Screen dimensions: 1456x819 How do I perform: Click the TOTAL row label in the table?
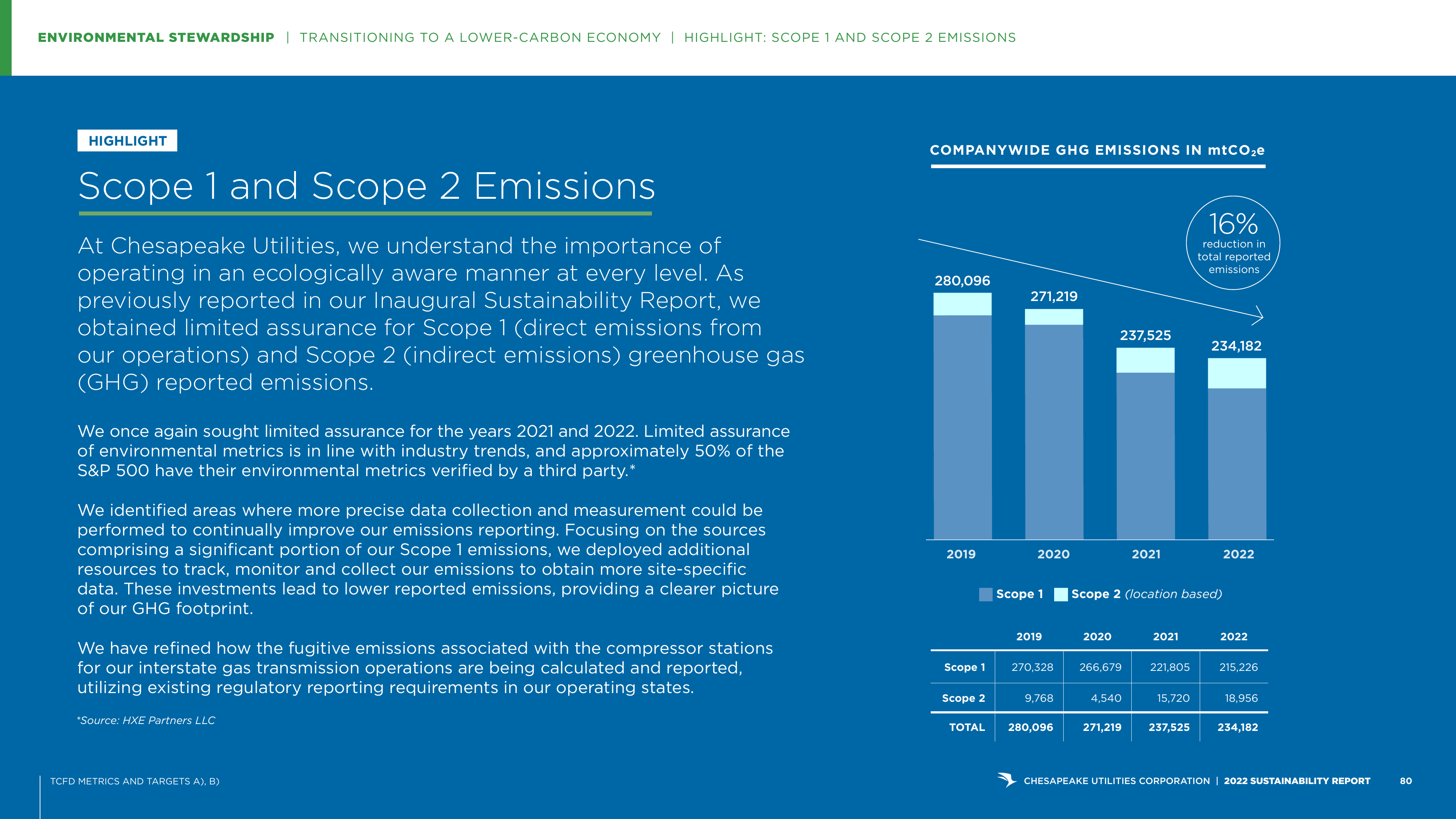pyautogui.click(x=966, y=727)
